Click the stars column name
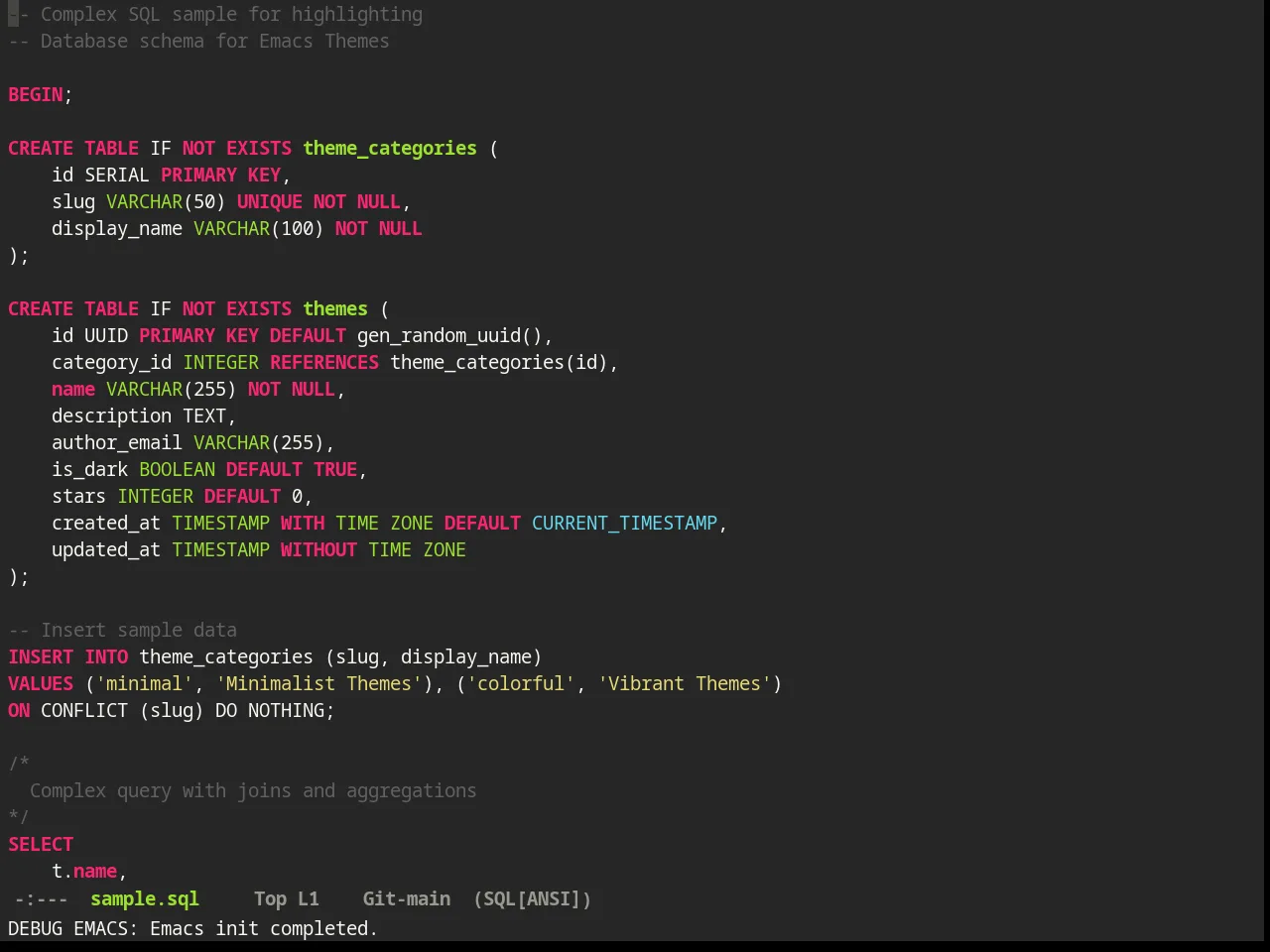The height and width of the screenshot is (952, 1270). (x=79, y=497)
